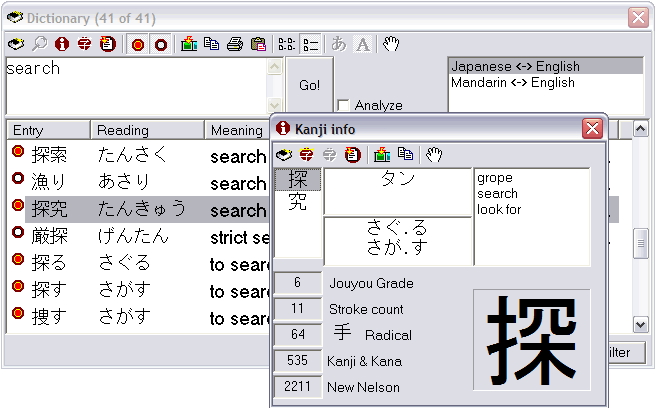The width and height of the screenshot is (656, 408).
Task: Click the Reading column header
Action: click(147, 130)
